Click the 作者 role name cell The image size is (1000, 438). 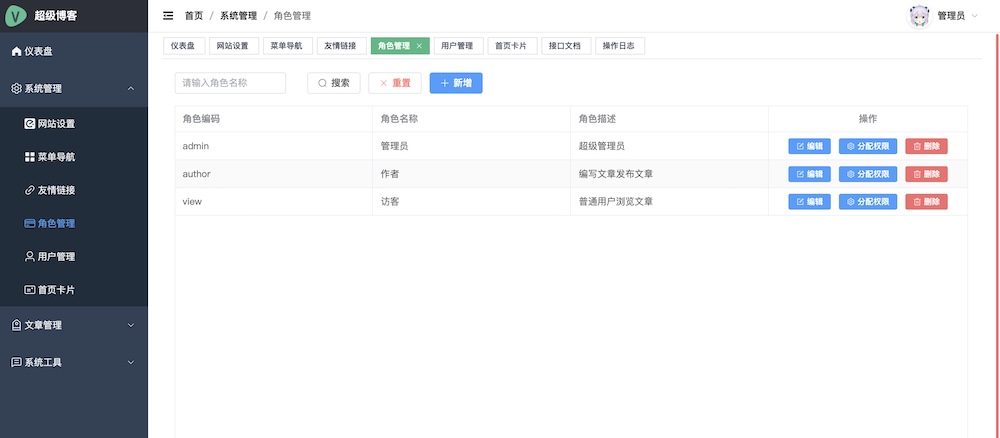[471, 174]
